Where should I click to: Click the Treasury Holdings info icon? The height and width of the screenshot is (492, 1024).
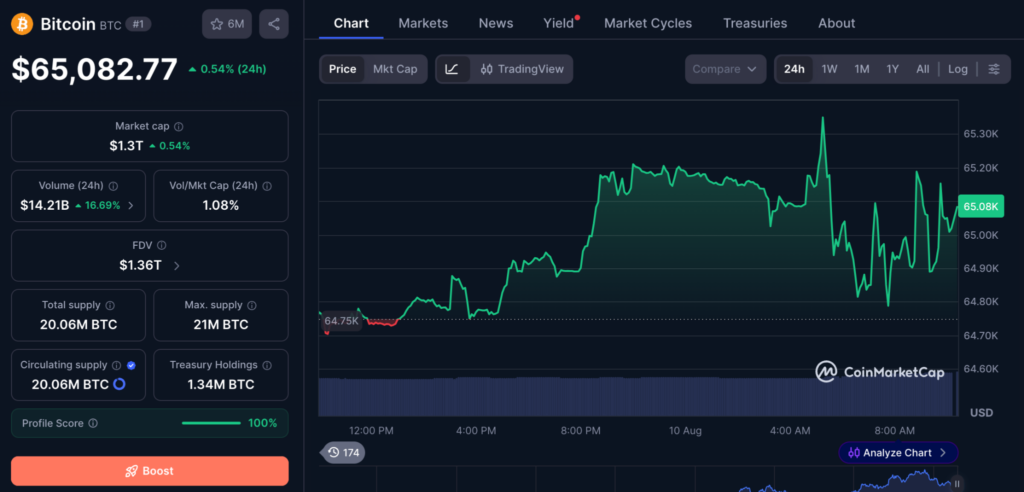[267, 365]
